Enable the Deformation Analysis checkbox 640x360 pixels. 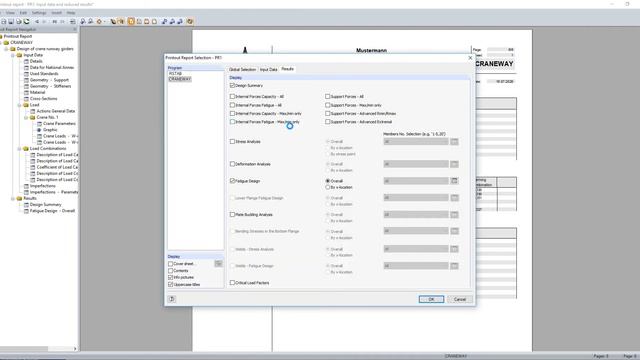click(x=232, y=164)
